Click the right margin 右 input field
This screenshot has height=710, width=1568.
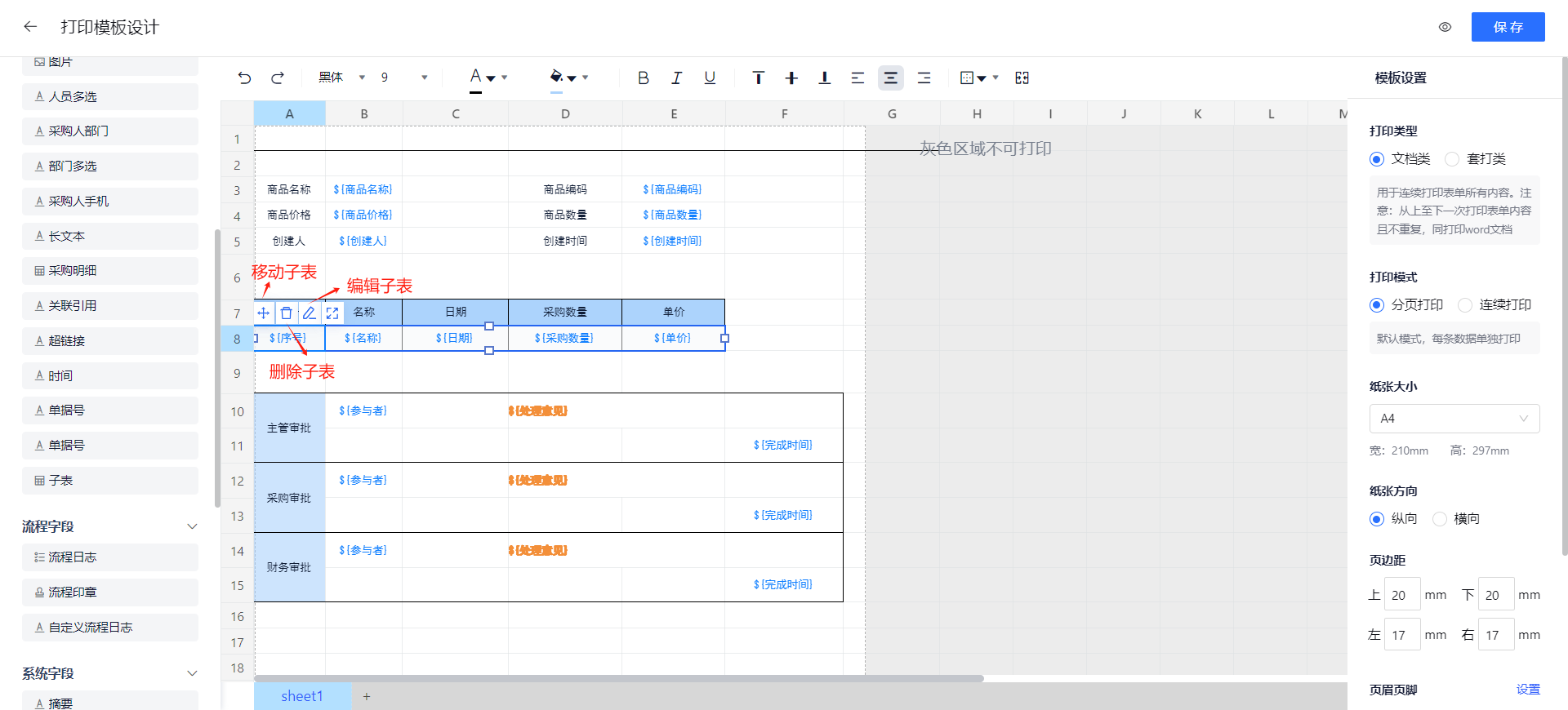pyautogui.click(x=1496, y=634)
